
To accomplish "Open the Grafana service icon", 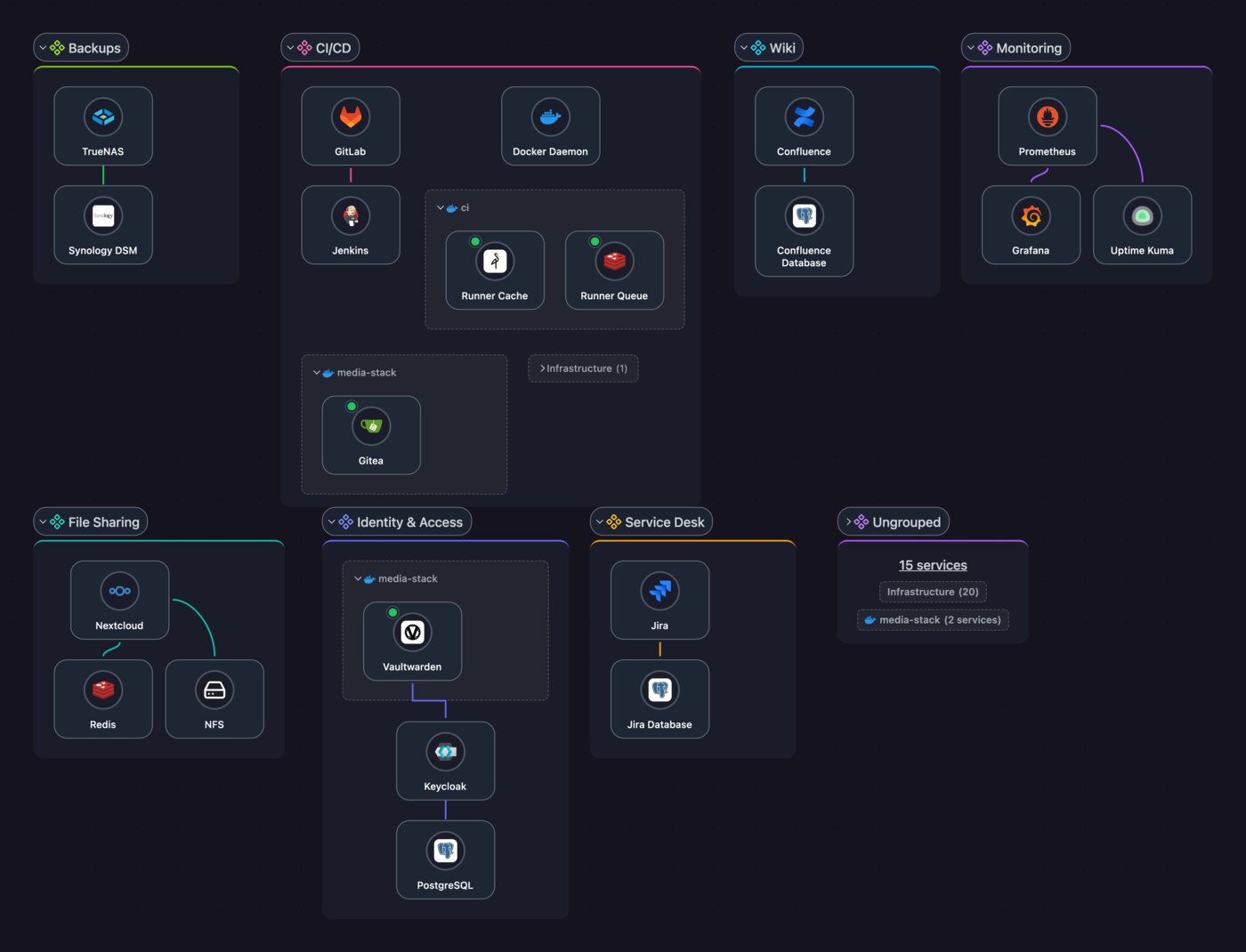I will [x=1032, y=215].
